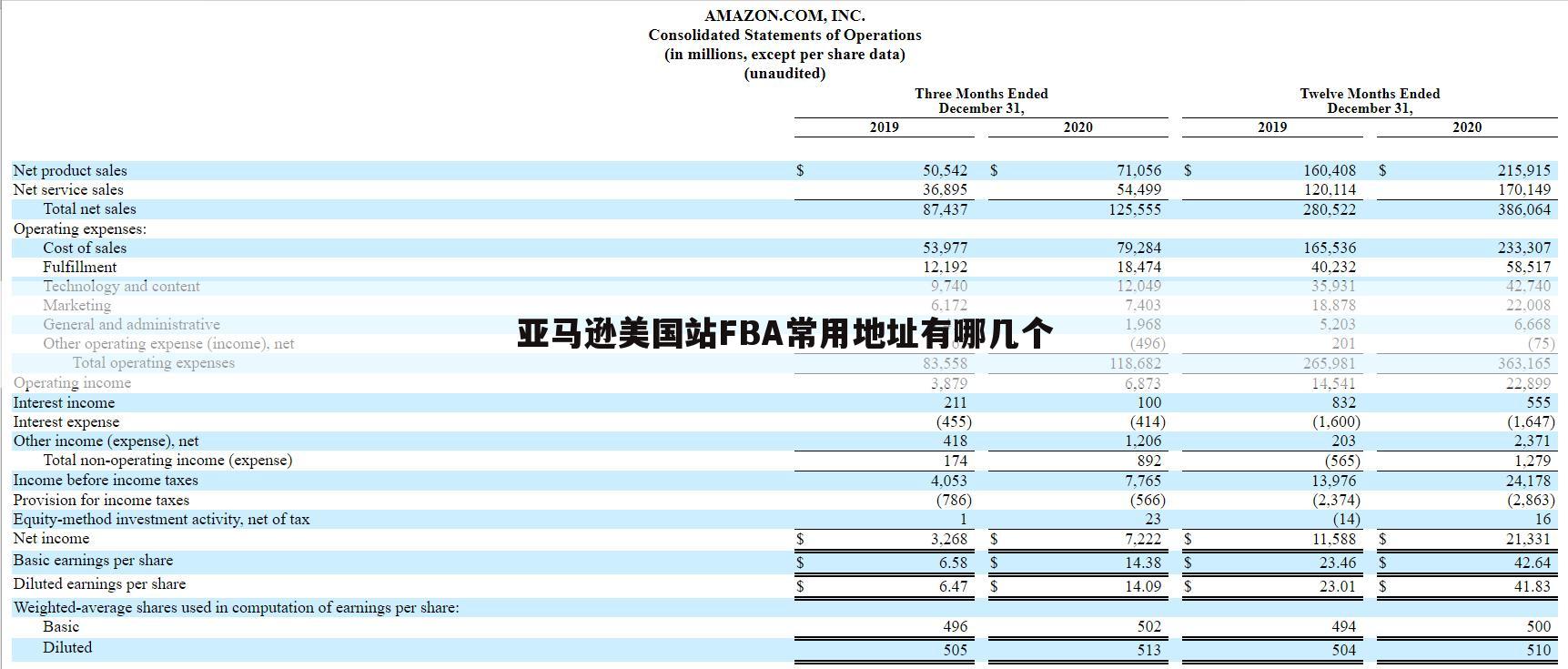Select 'Basic earnings per share' label
This screenshot has width=1568, height=669.
tap(93, 561)
